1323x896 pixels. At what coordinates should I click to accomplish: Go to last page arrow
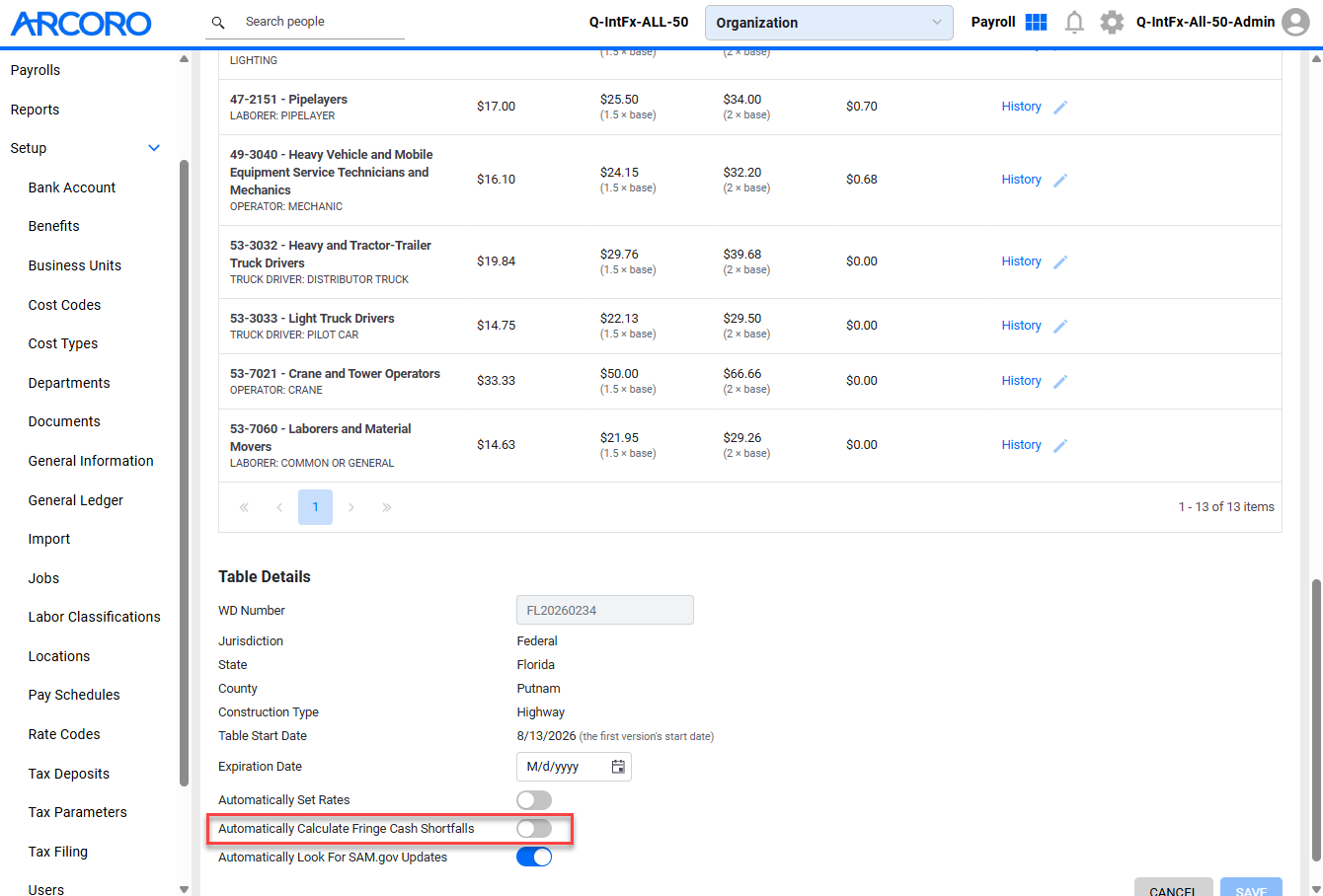(387, 507)
